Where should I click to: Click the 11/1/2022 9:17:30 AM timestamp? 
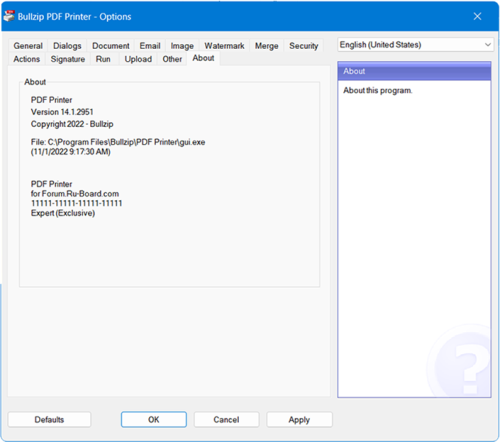(71, 152)
